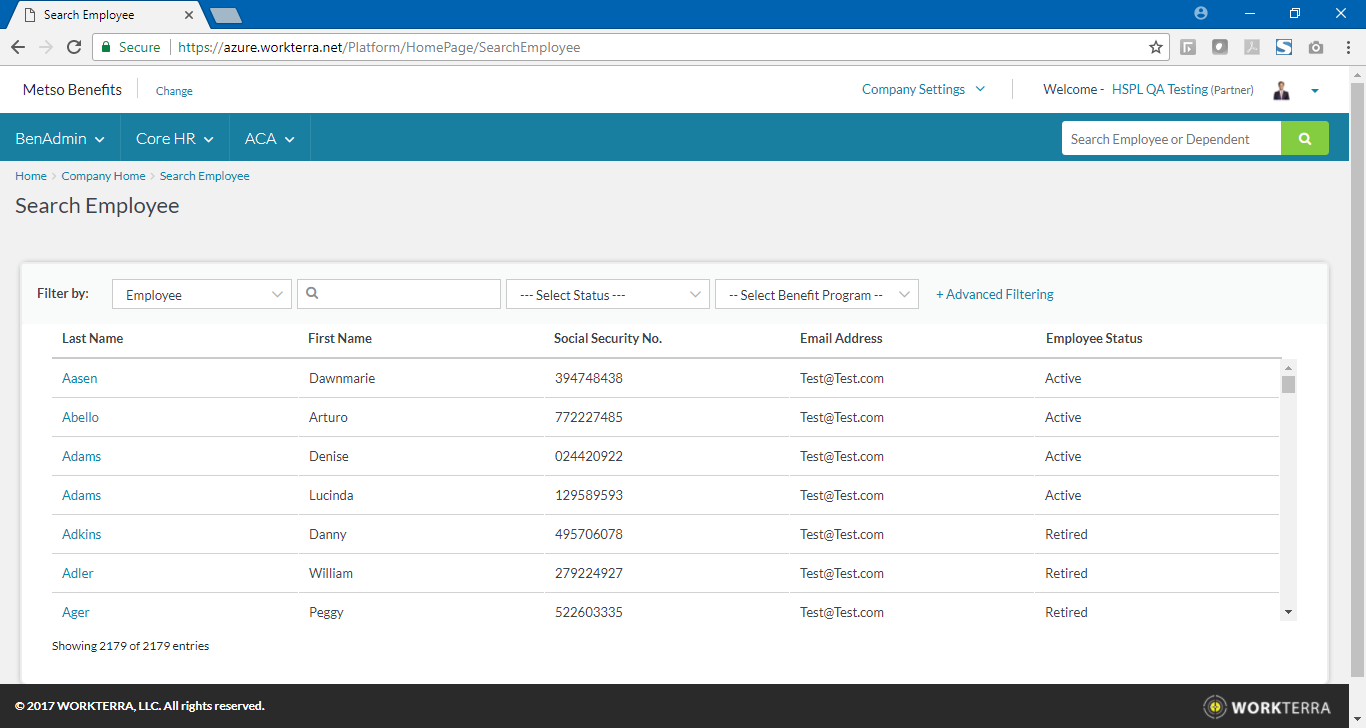Viewport: 1366px width, 728px height.
Task: Click Retired status in Adkins row
Action: click(1066, 534)
